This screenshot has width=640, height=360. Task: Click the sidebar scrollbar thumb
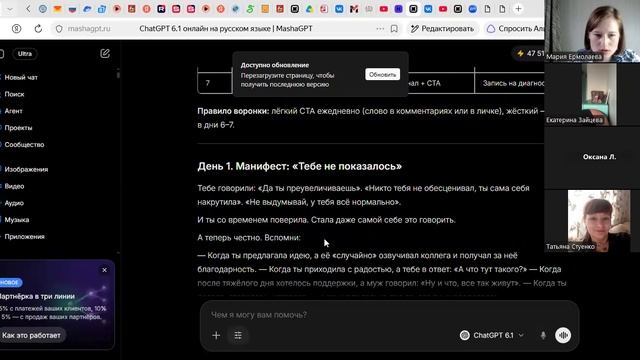(x=118, y=74)
